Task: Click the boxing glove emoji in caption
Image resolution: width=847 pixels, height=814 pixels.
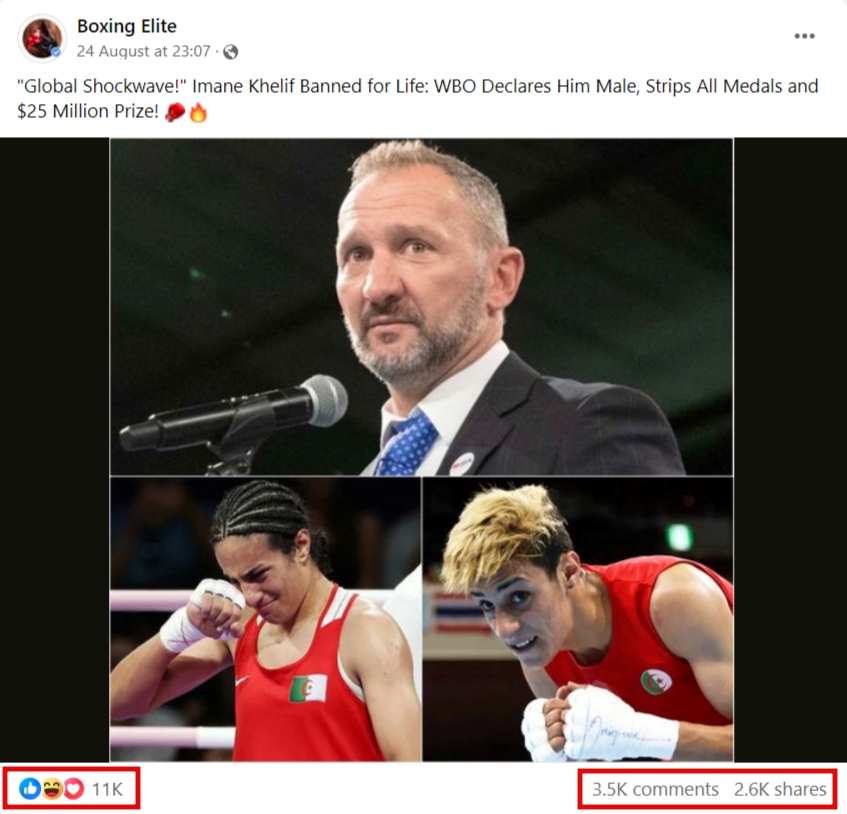Action: tap(174, 112)
